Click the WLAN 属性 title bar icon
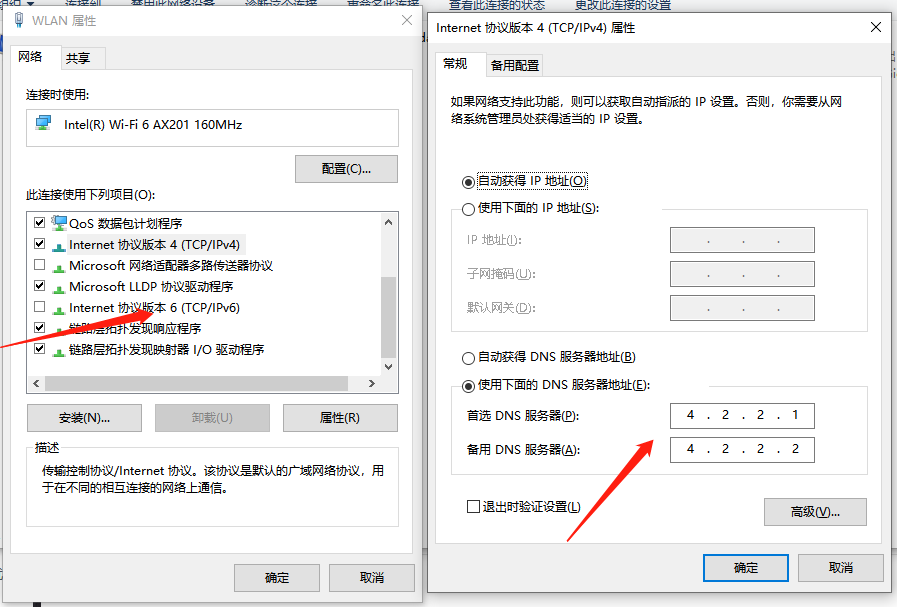The height and width of the screenshot is (607, 897). click(19, 20)
